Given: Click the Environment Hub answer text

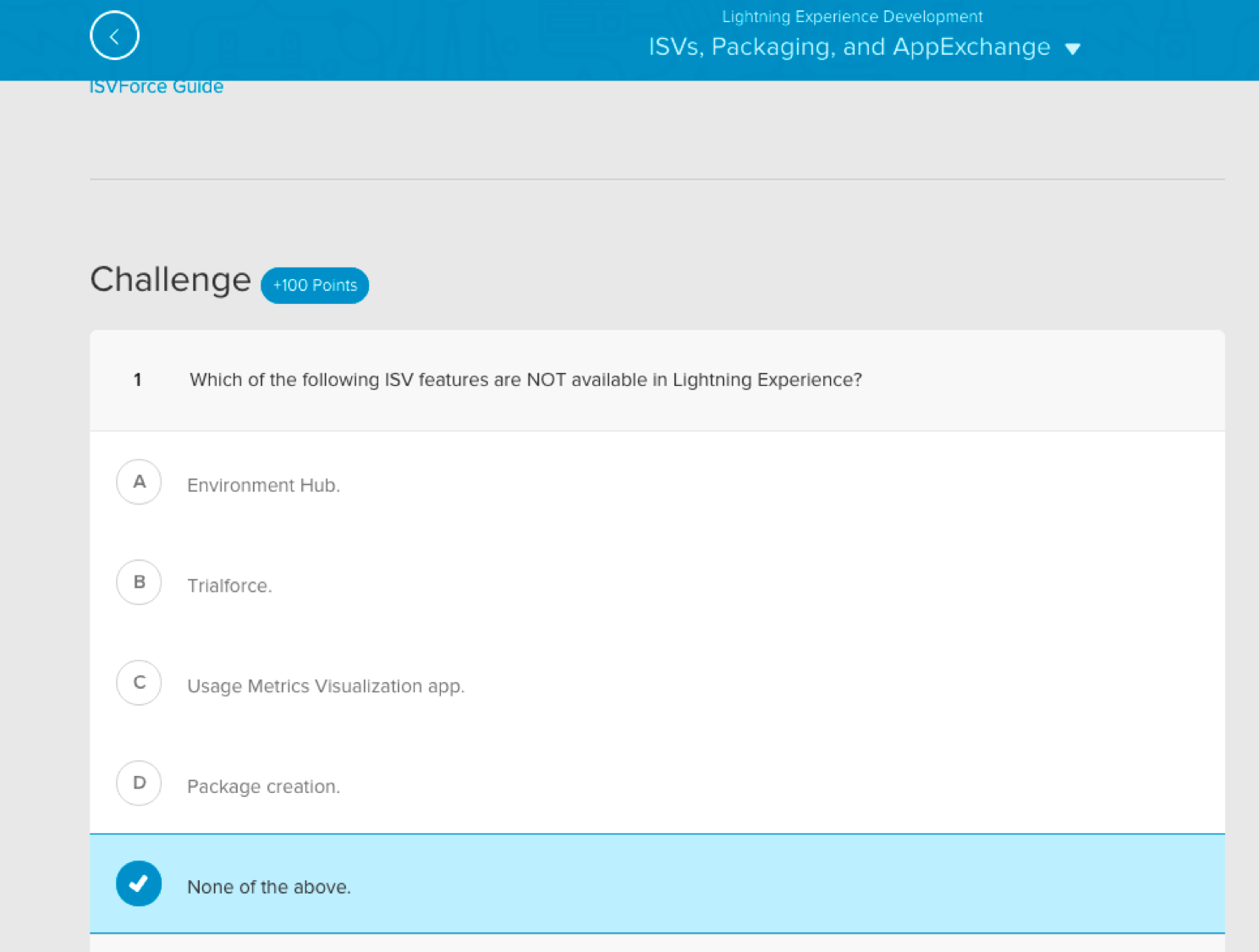Looking at the screenshot, I should click(x=263, y=486).
